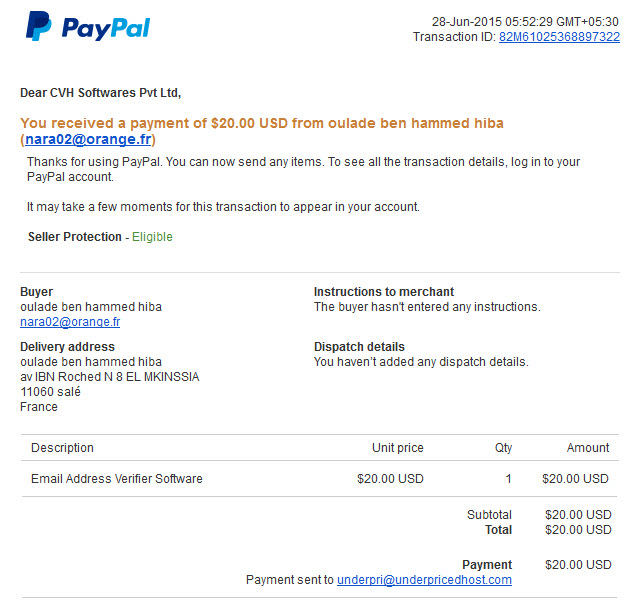Click the bold Total label
This screenshot has height=607, width=632.
[498, 530]
